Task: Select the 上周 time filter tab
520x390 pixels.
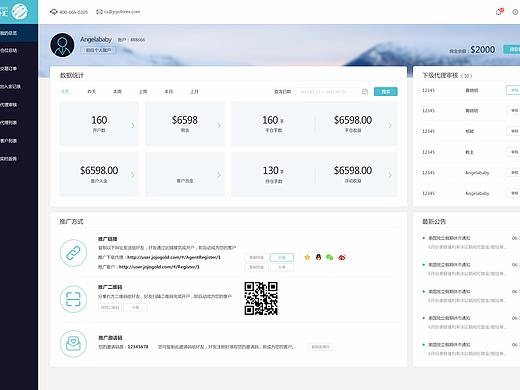Action: click(x=143, y=92)
